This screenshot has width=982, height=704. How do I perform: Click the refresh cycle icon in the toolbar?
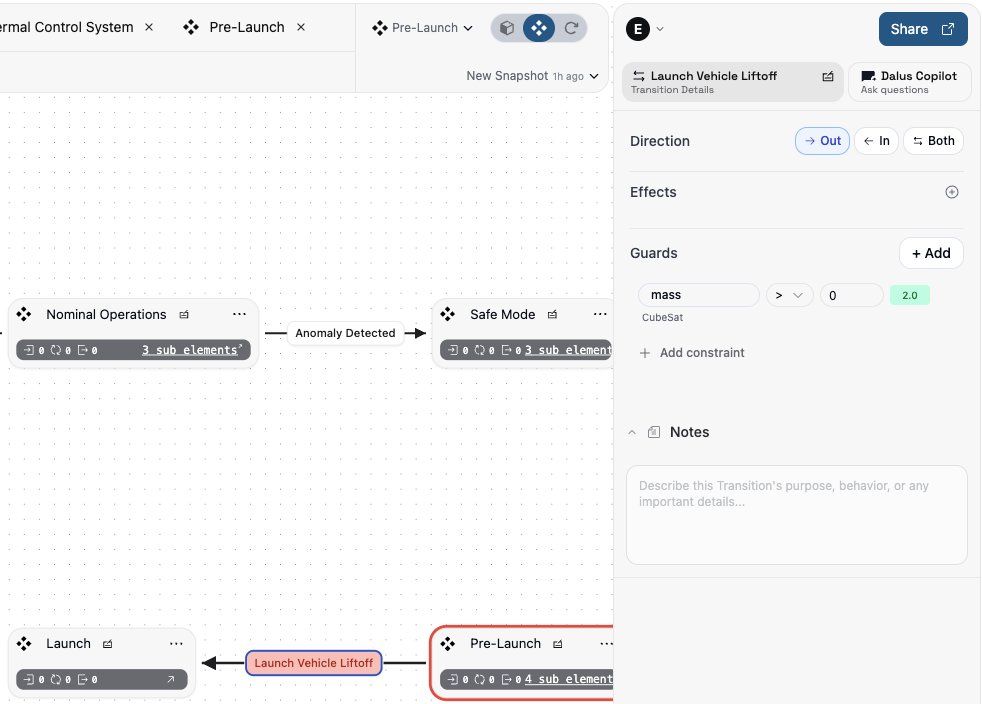[x=571, y=28]
